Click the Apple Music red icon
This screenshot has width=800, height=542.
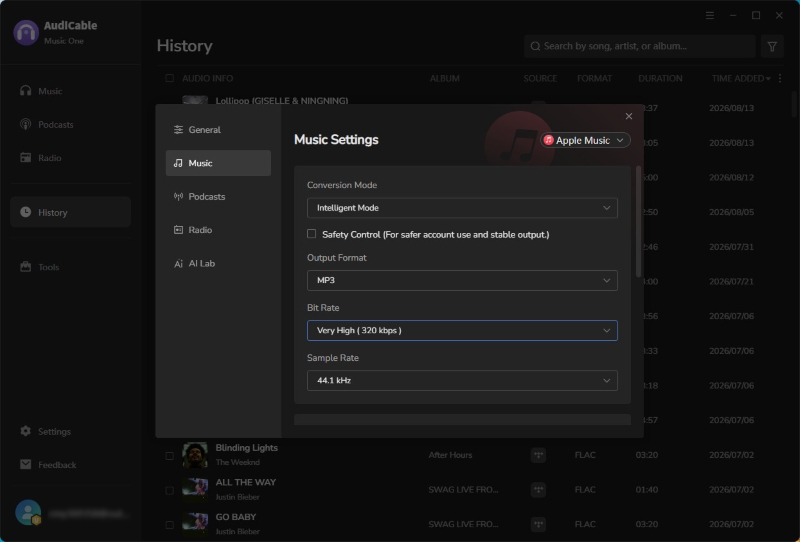(x=548, y=140)
